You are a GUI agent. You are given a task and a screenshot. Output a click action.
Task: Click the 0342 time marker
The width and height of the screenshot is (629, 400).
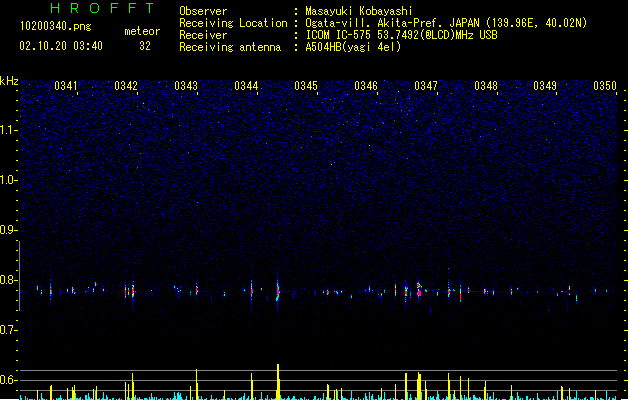tap(126, 85)
